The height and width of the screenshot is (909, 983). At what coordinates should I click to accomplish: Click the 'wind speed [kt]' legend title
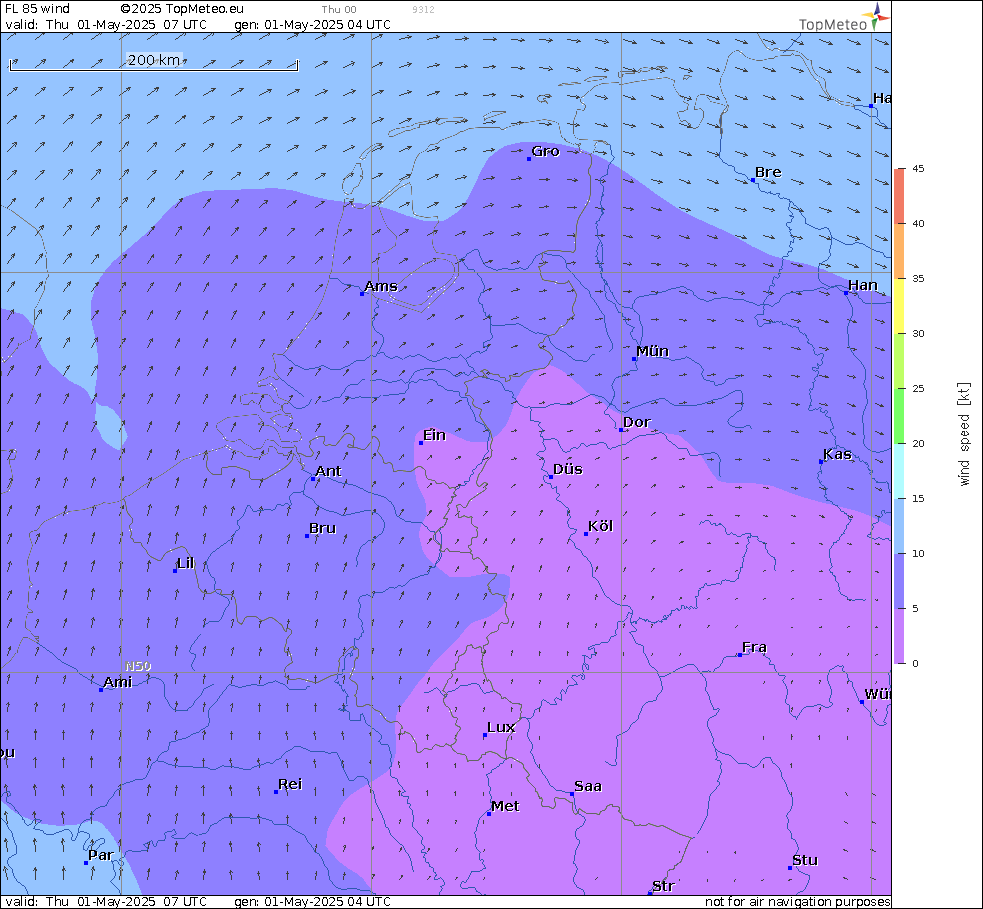[964, 434]
